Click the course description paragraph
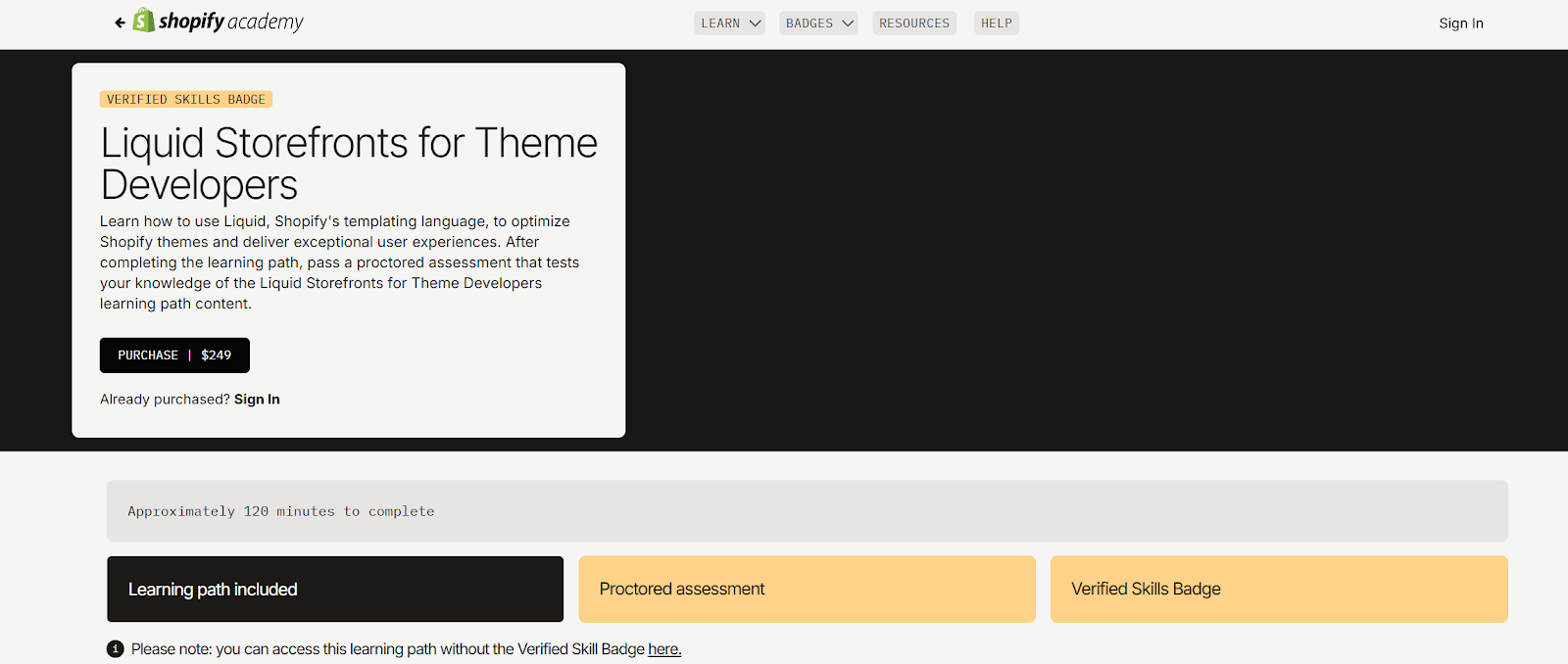 pyautogui.click(x=339, y=262)
